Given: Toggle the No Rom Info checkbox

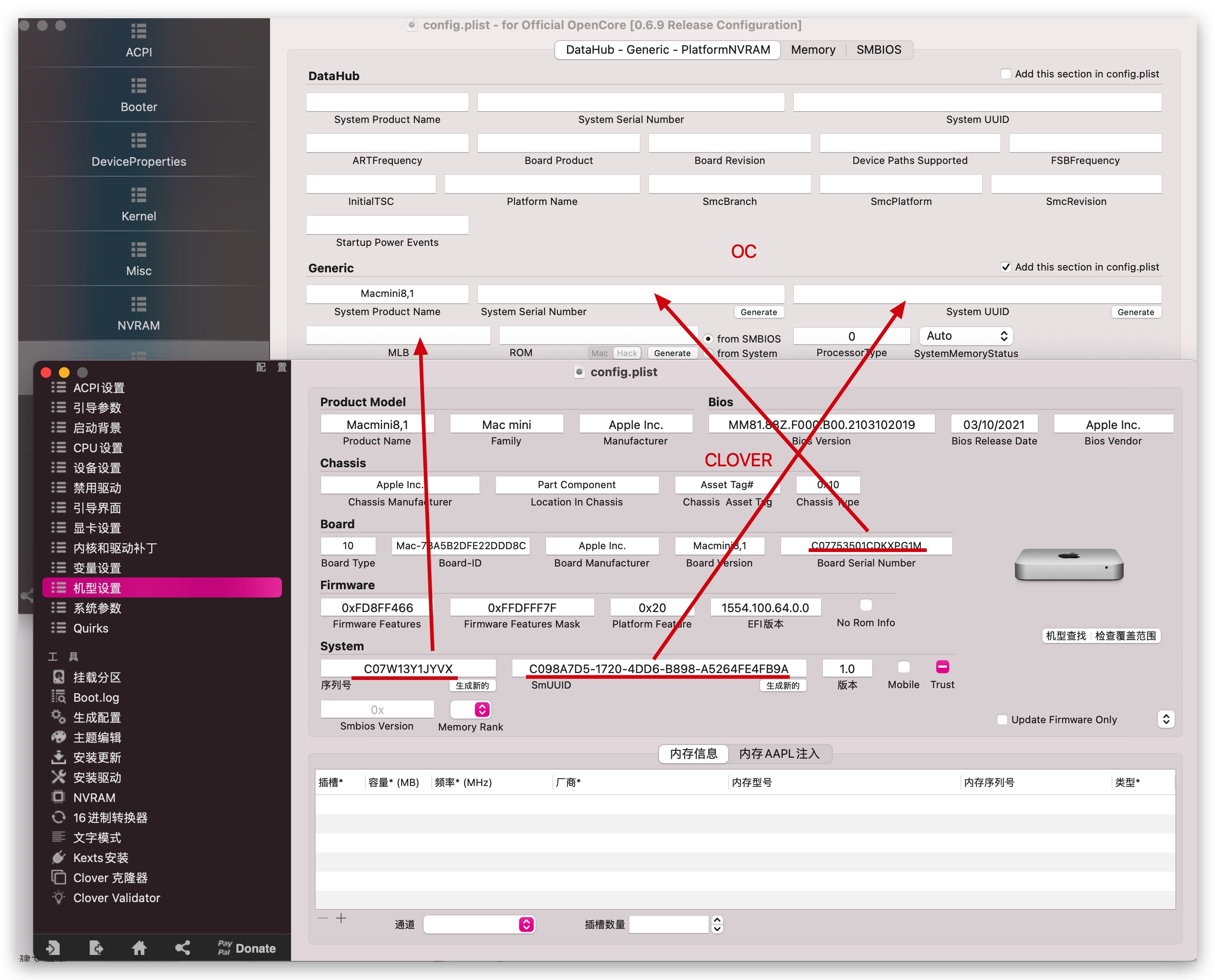Looking at the screenshot, I should tap(866, 605).
